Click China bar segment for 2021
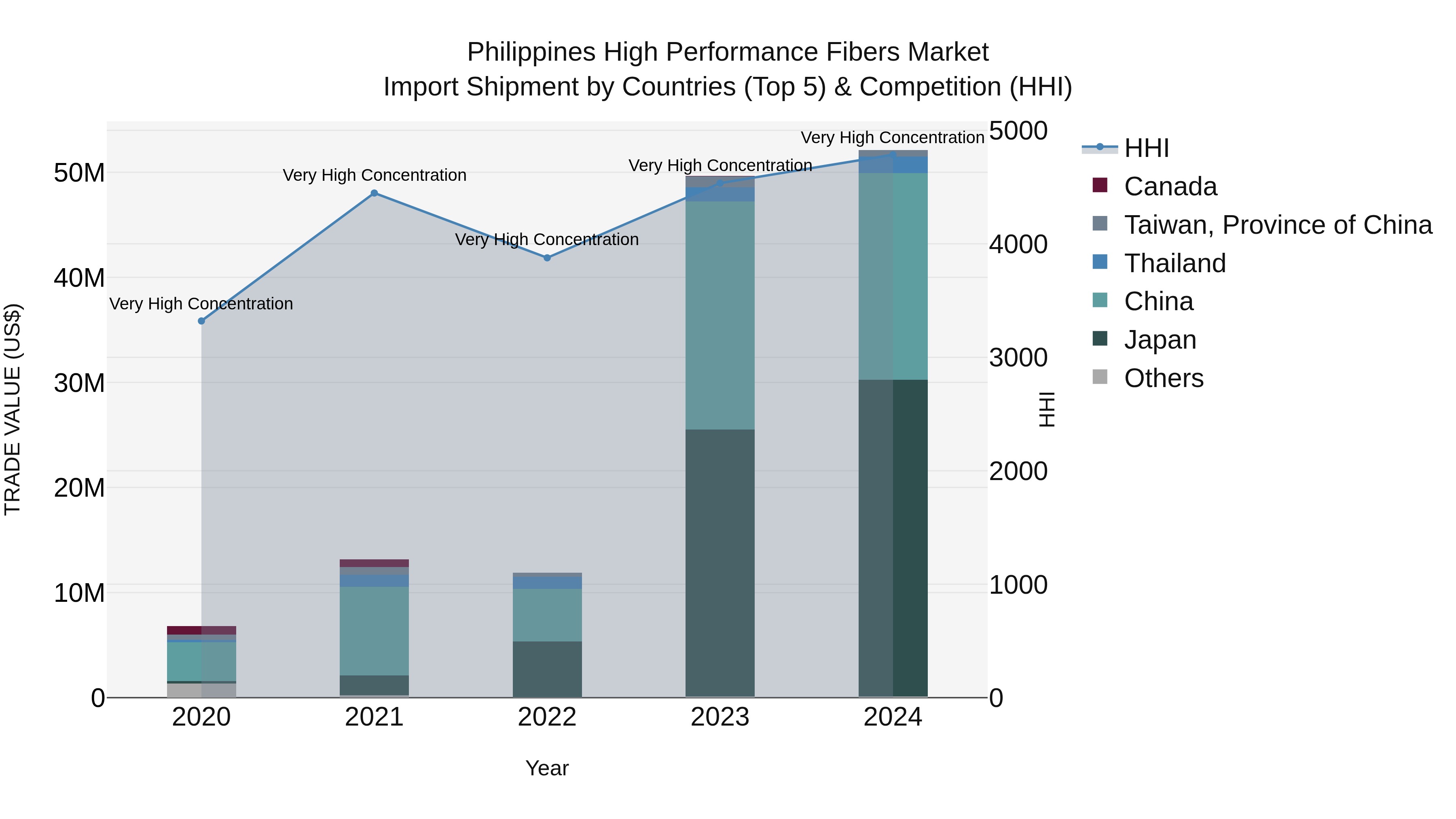The height and width of the screenshot is (819, 1456). coord(374,631)
